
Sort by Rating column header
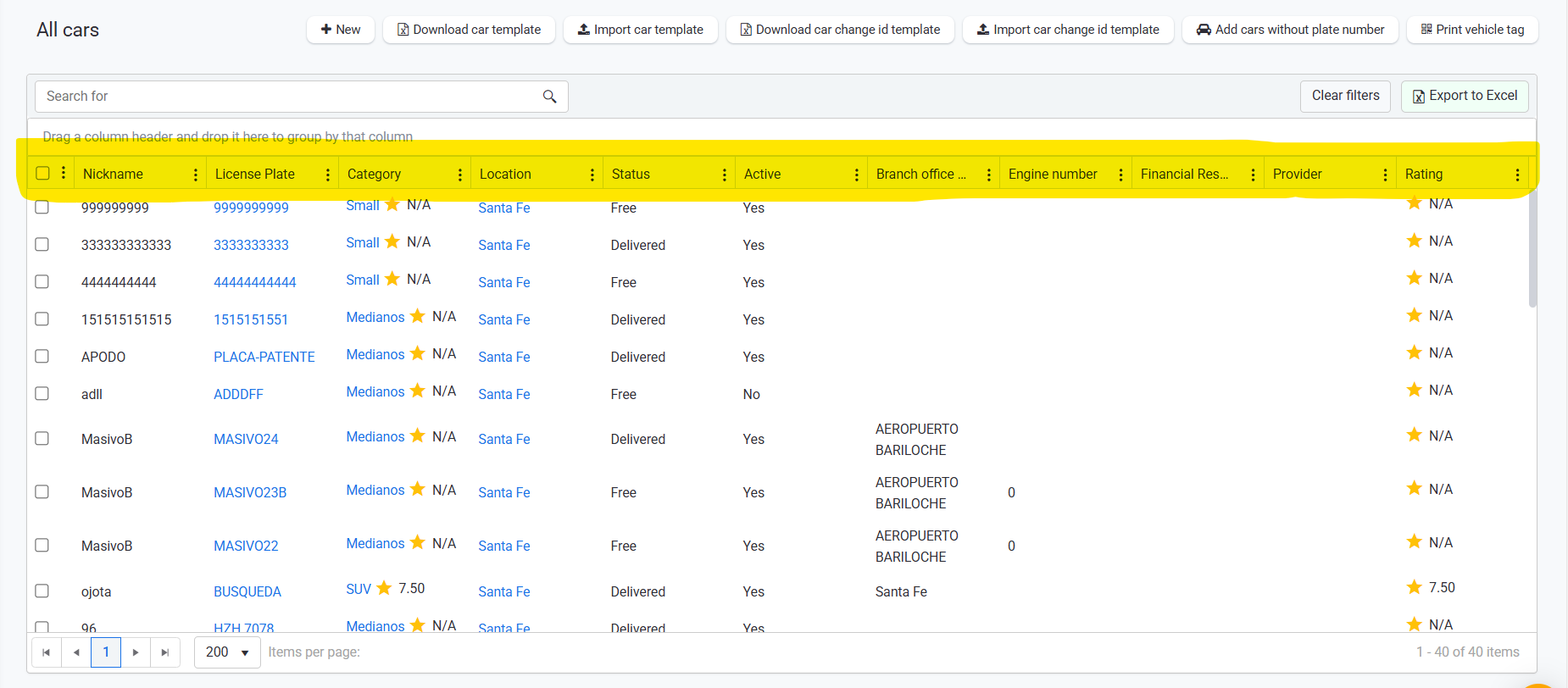click(x=1423, y=175)
